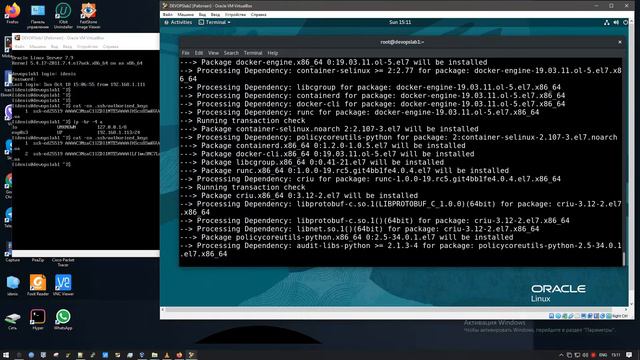This screenshot has height=360, width=640.
Task: Click the Right Ctrl host key indicator
Action: [620, 316]
